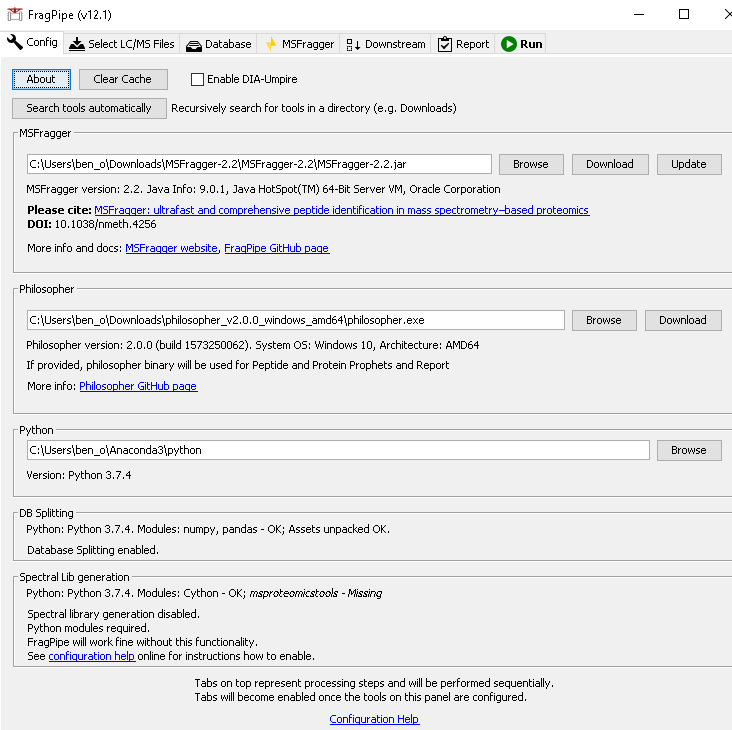Screen dimensions: 732x730
Task: Open the Configuration Help link at bottom
Action: pyautogui.click(x=374, y=719)
